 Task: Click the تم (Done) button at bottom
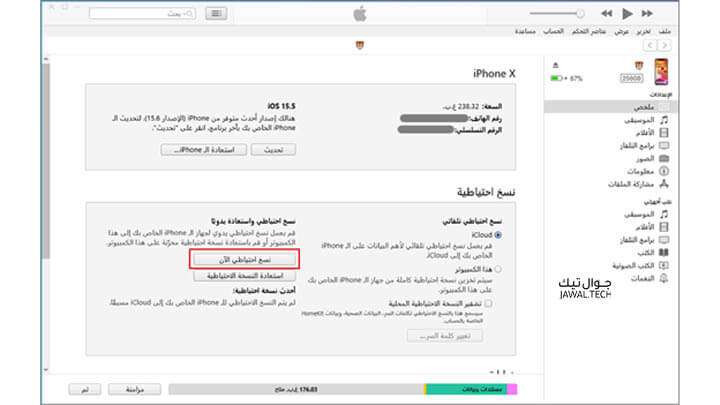pos(84,389)
